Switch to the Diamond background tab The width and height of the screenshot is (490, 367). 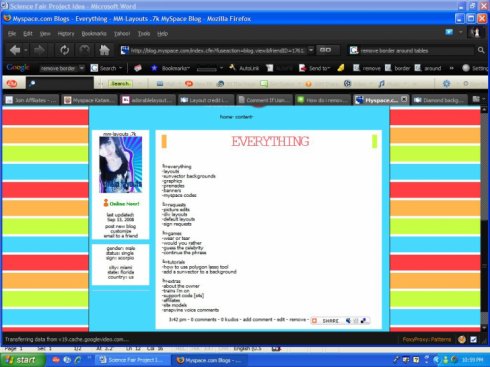point(439,100)
